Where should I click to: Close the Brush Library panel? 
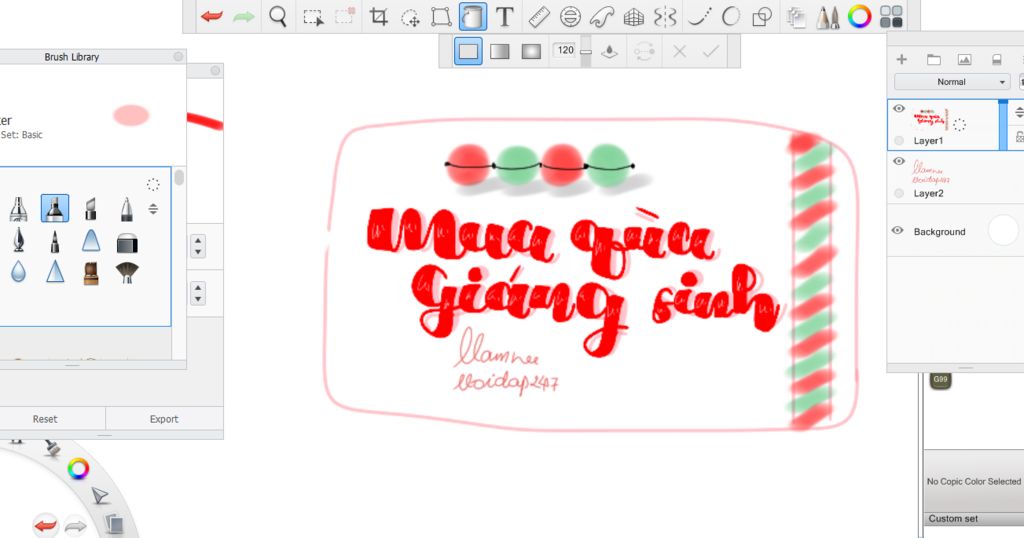[178, 57]
